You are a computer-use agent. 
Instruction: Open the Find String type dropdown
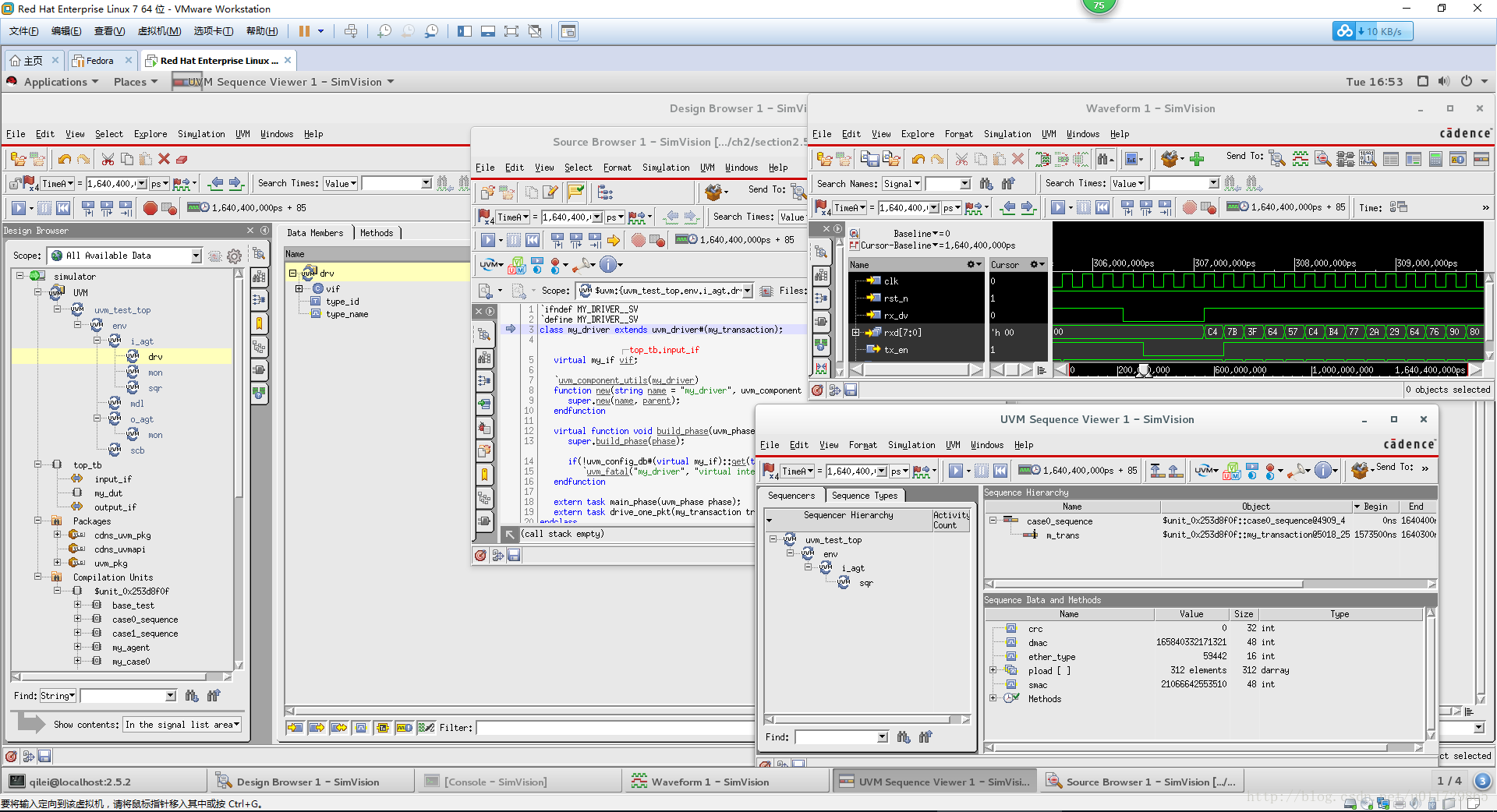pyautogui.click(x=58, y=696)
